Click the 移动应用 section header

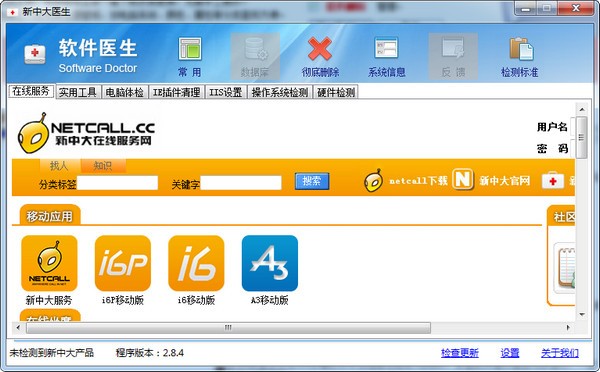tap(50, 216)
